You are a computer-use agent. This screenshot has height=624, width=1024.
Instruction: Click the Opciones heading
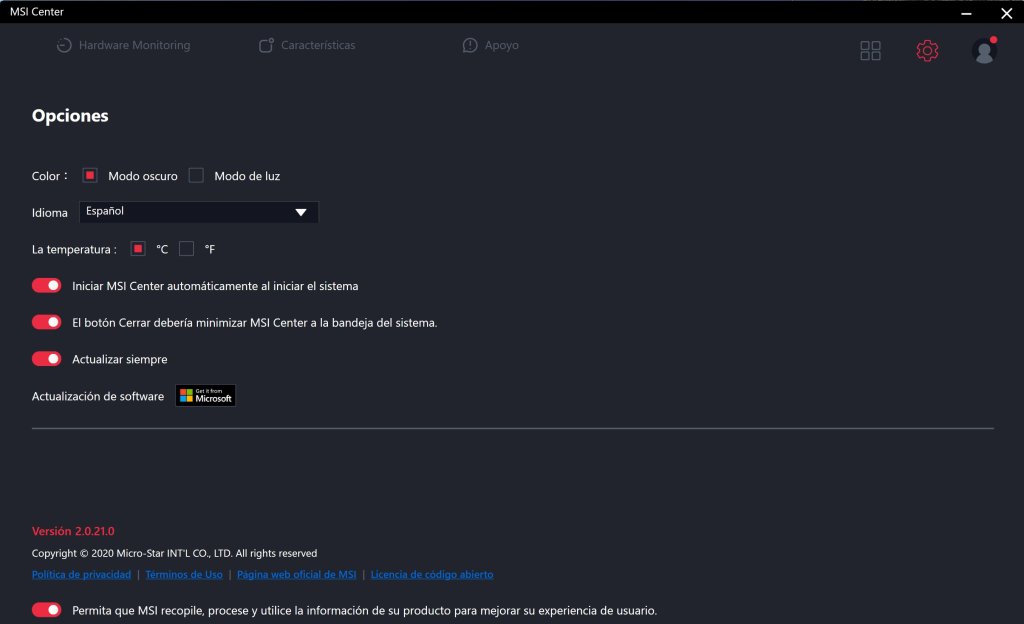70,116
